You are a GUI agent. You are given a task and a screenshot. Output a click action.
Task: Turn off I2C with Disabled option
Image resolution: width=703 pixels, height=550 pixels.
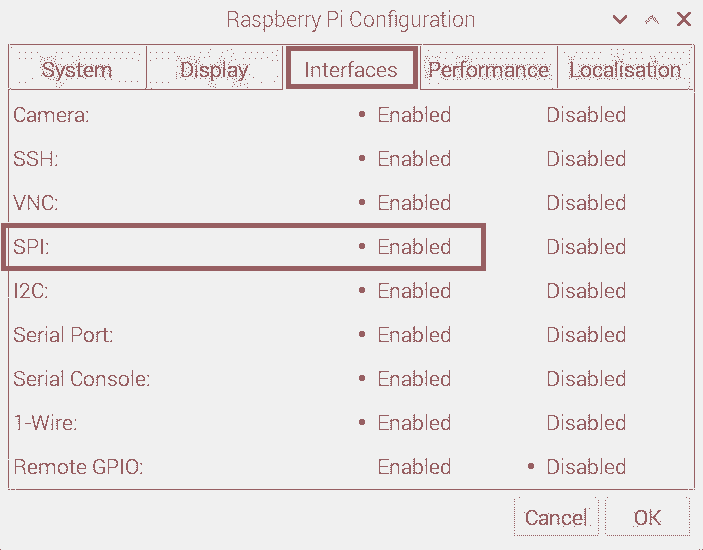[x=585, y=291]
